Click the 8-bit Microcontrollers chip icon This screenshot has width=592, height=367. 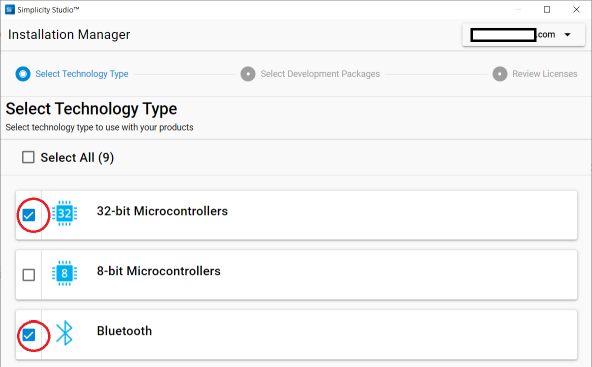coord(65,273)
